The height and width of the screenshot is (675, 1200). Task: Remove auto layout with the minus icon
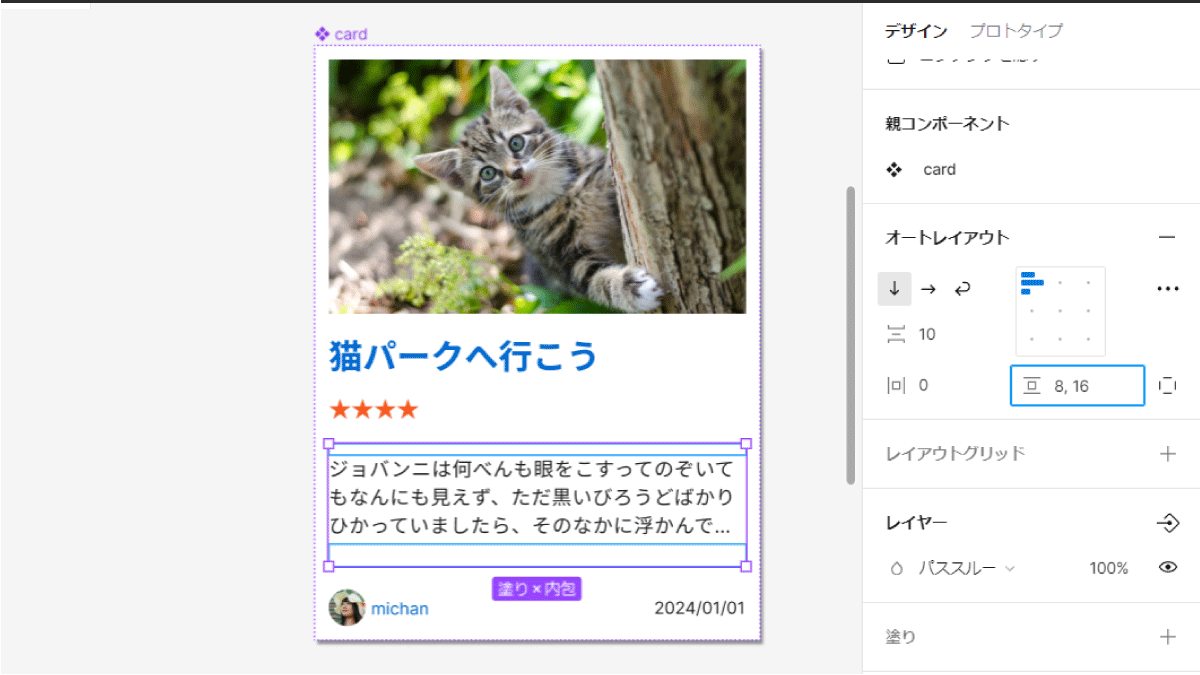1167,238
